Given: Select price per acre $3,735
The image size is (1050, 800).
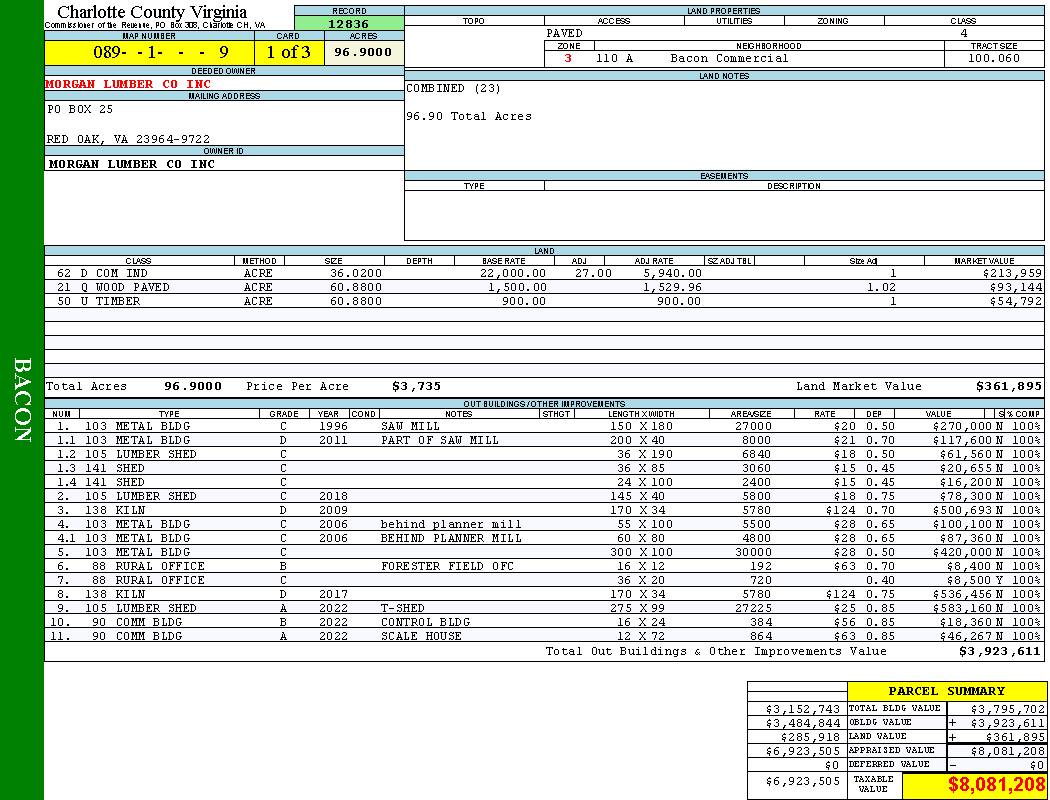Looking at the screenshot, I should point(417,386).
